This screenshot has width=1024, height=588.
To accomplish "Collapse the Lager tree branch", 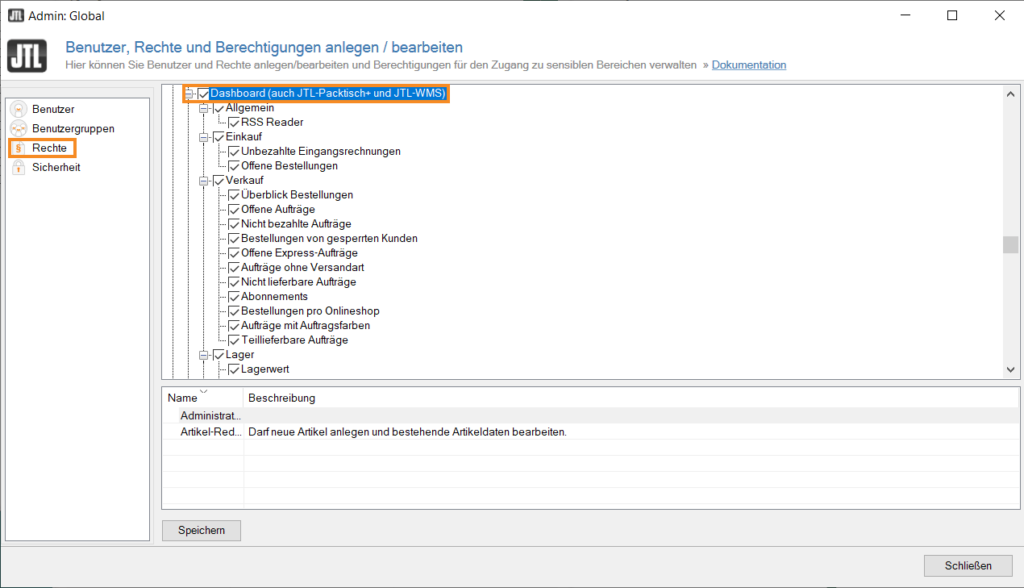I will (205, 355).
